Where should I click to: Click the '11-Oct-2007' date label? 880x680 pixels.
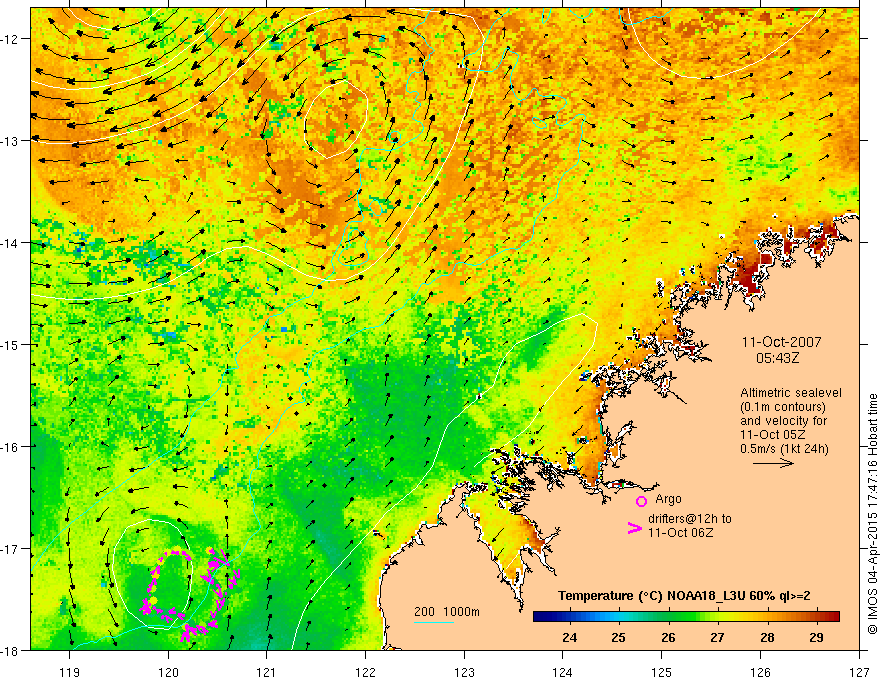point(781,342)
